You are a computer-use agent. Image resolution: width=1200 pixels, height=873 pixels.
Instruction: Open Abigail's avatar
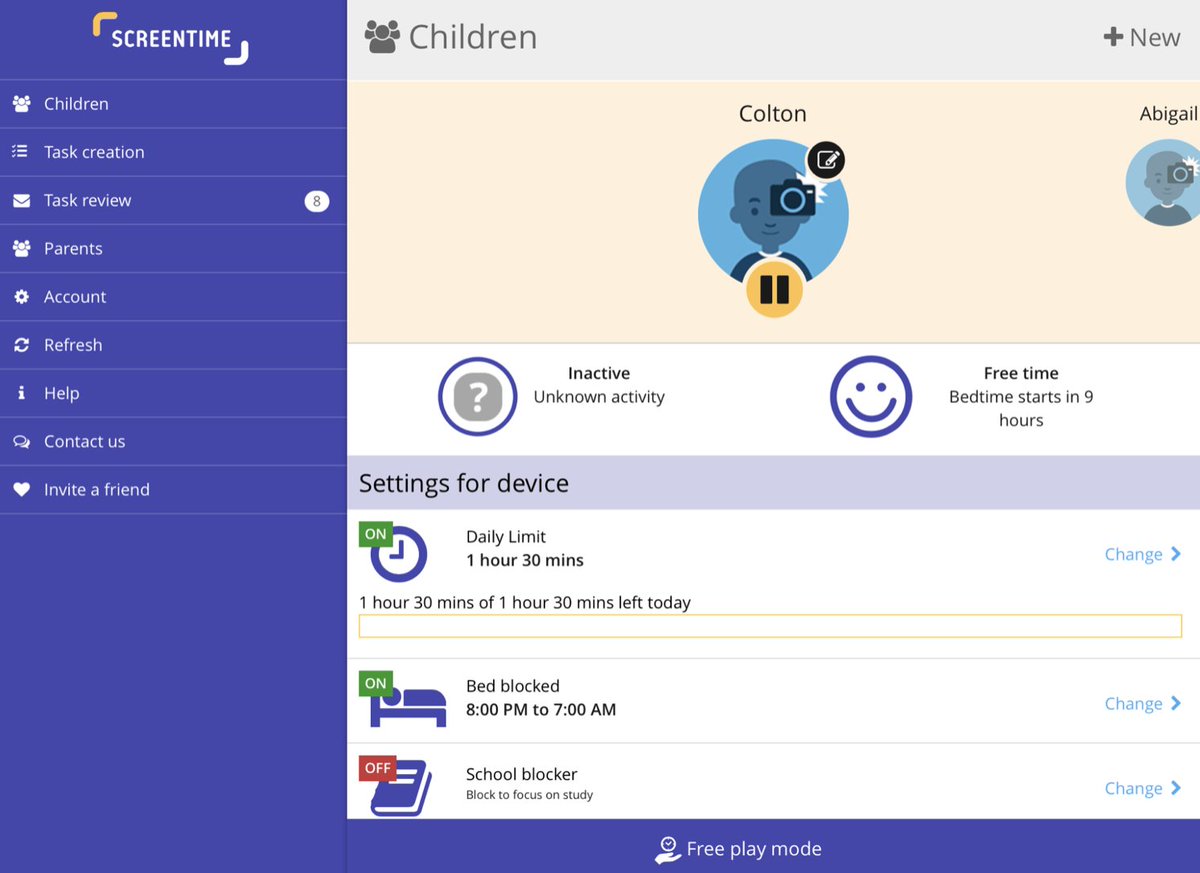pyautogui.click(x=1163, y=182)
